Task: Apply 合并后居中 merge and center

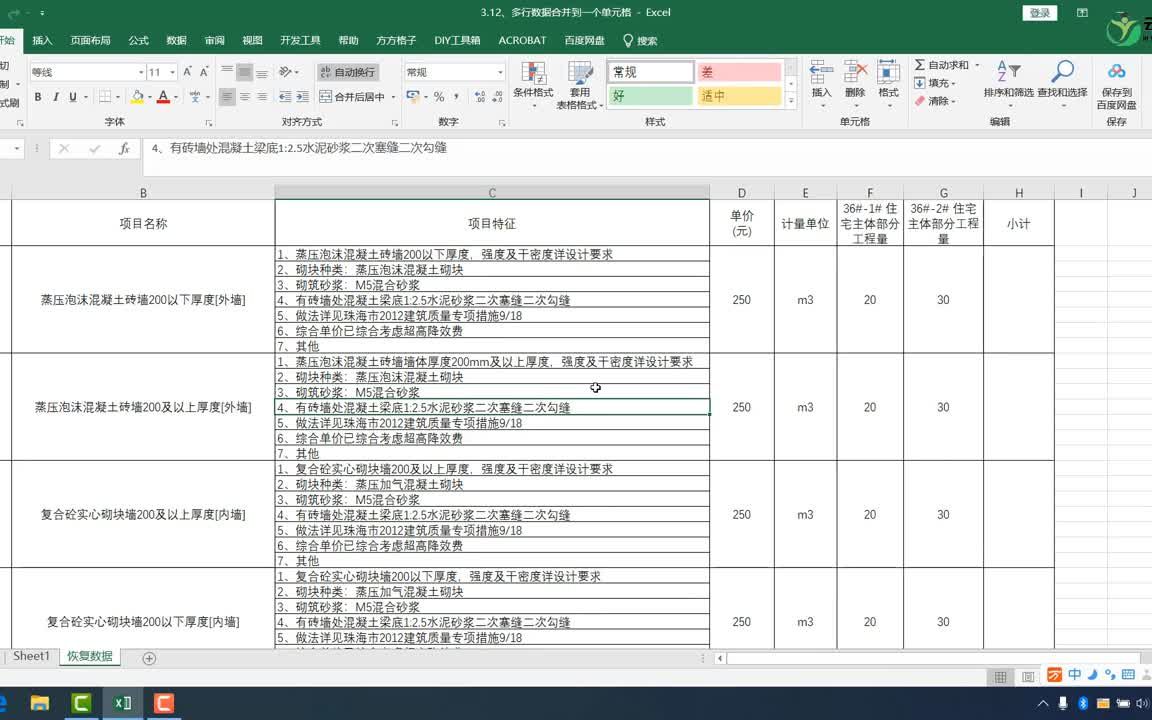Action: pyautogui.click(x=349, y=97)
